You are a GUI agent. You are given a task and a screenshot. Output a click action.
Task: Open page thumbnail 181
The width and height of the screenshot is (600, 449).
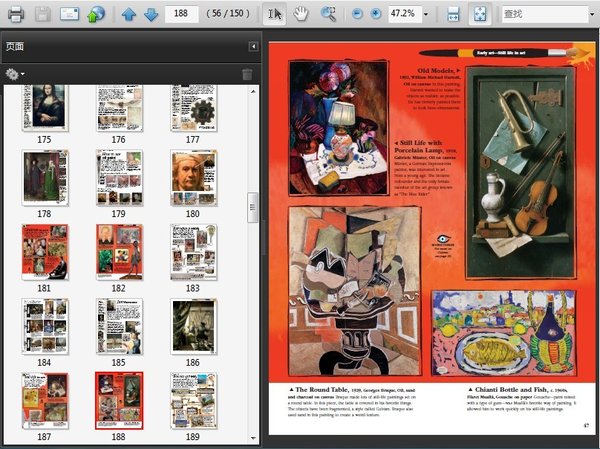pos(45,252)
